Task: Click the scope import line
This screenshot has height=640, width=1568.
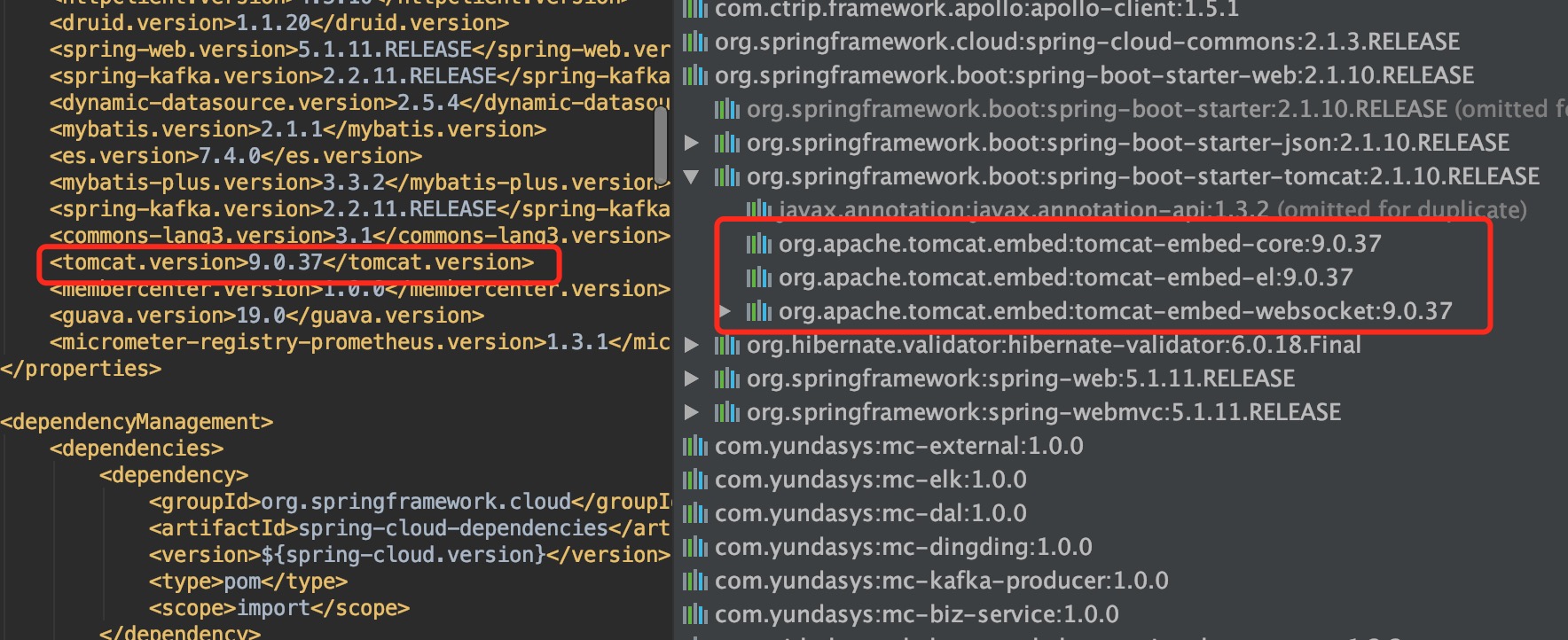Action: tap(279, 608)
